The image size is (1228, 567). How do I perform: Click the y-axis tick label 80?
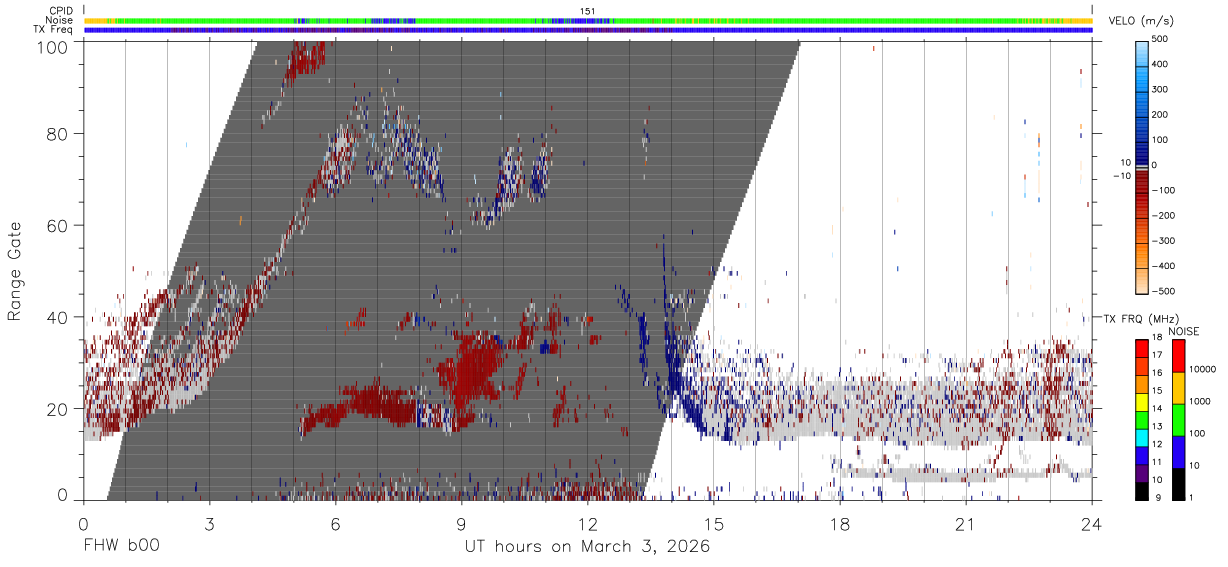[x=58, y=134]
